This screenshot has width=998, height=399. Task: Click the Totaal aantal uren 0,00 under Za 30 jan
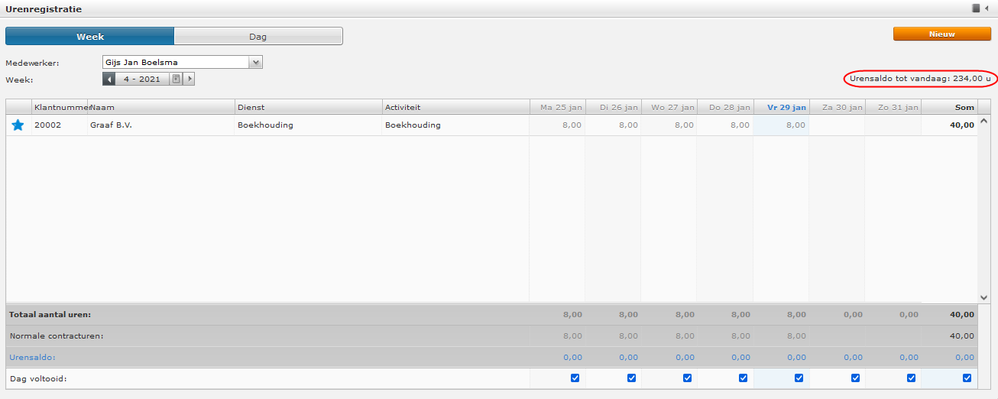coord(852,314)
